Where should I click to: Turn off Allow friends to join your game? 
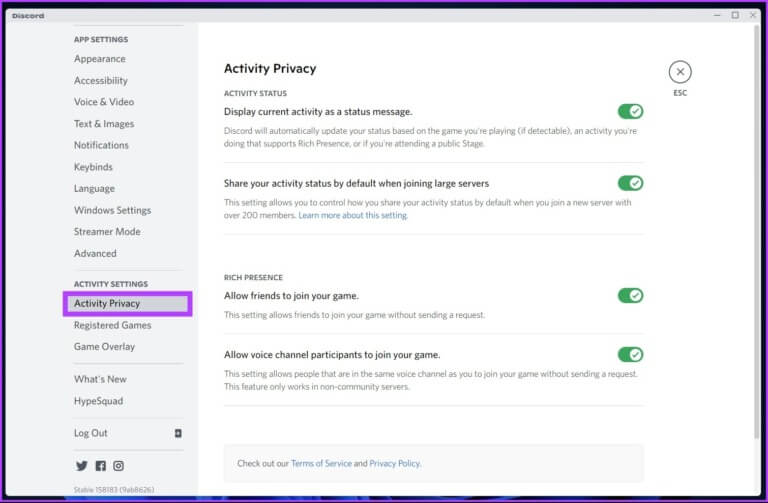tap(630, 295)
